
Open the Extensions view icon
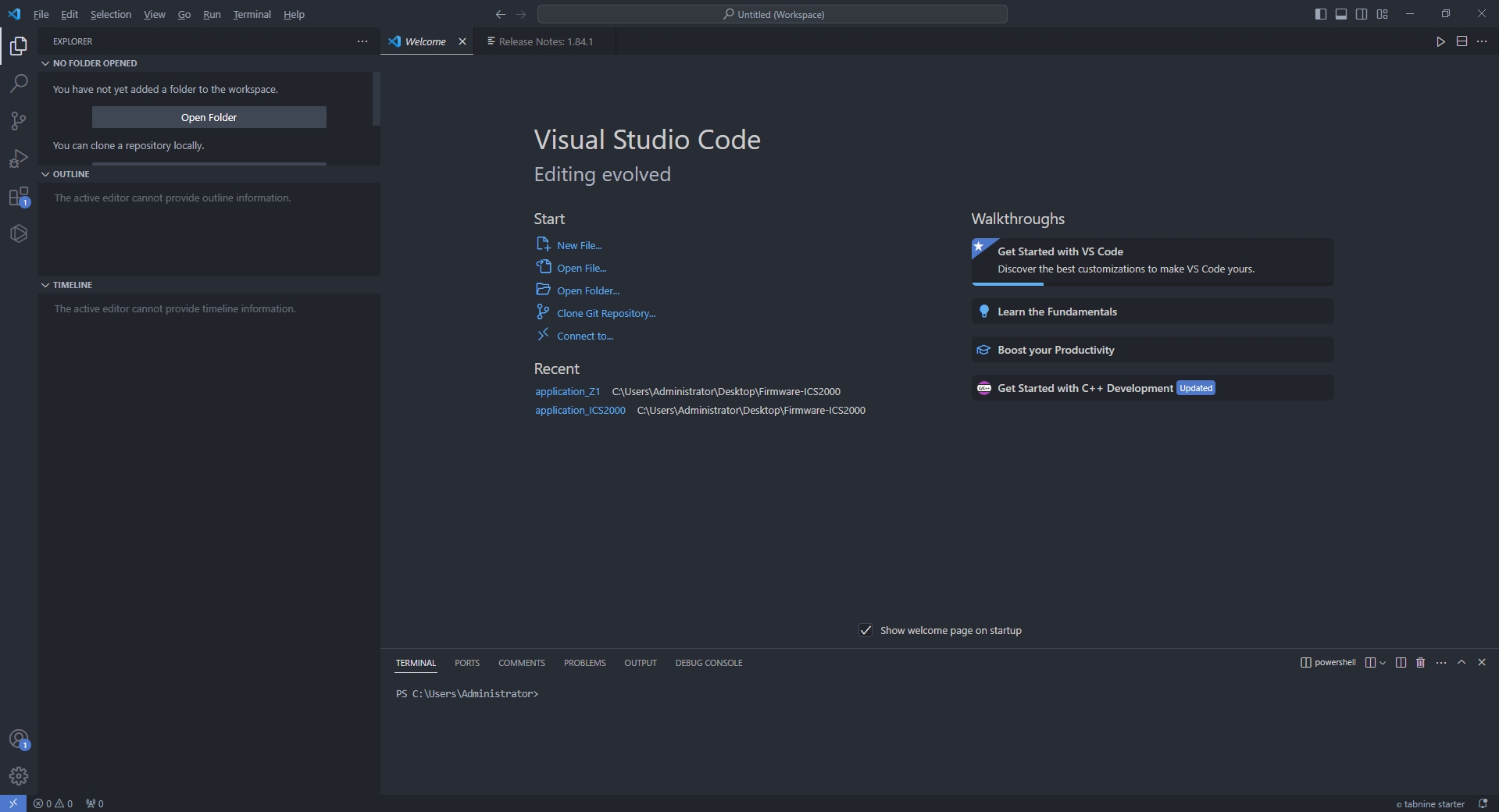(19, 196)
